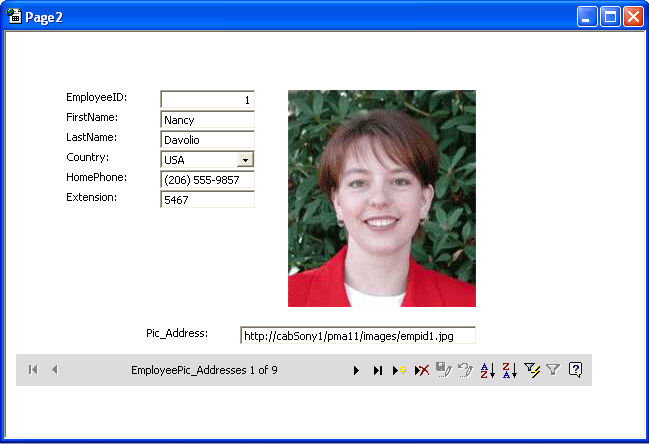The image size is (649, 444).
Task: Toggle the filter on or off
Action: pos(553,370)
